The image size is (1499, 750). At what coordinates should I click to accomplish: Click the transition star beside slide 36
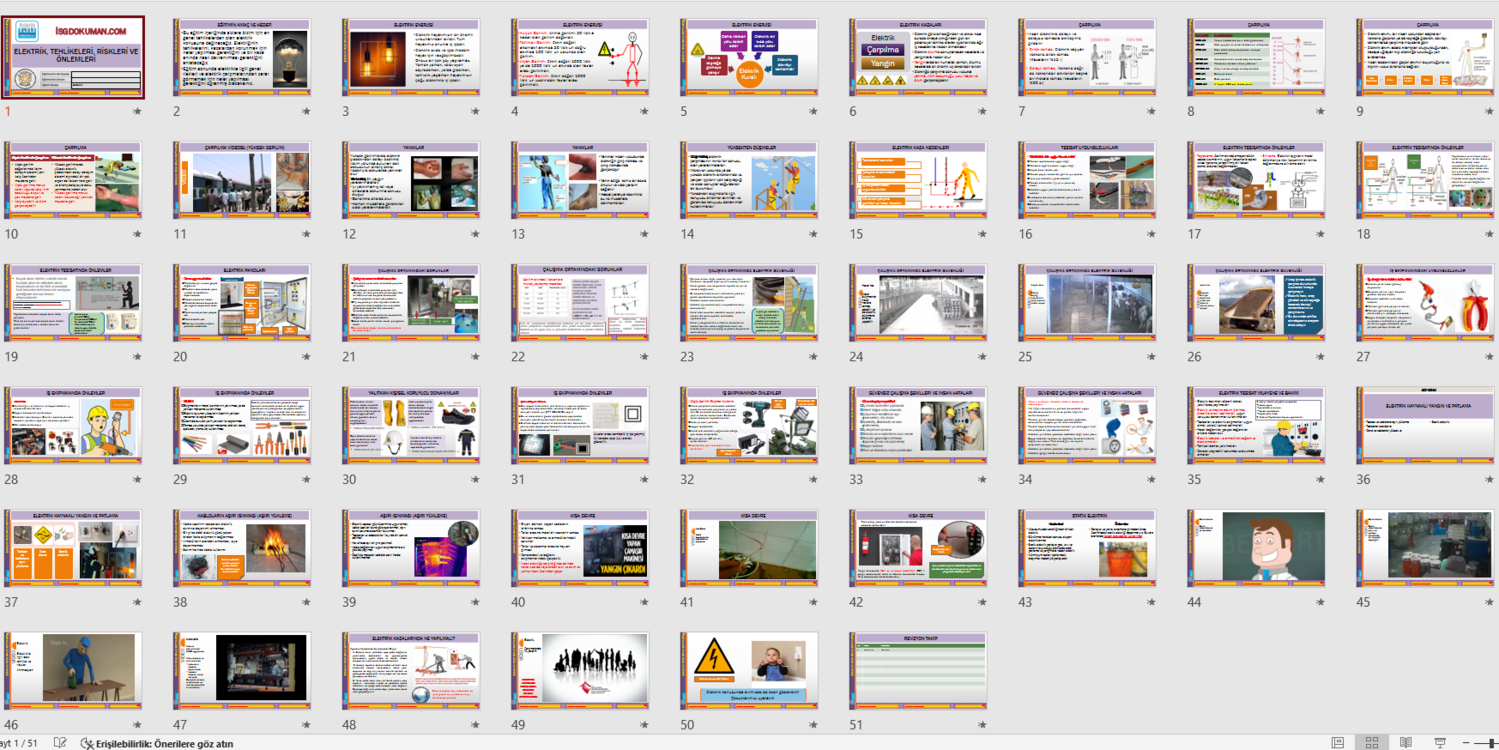[1489, 479]
